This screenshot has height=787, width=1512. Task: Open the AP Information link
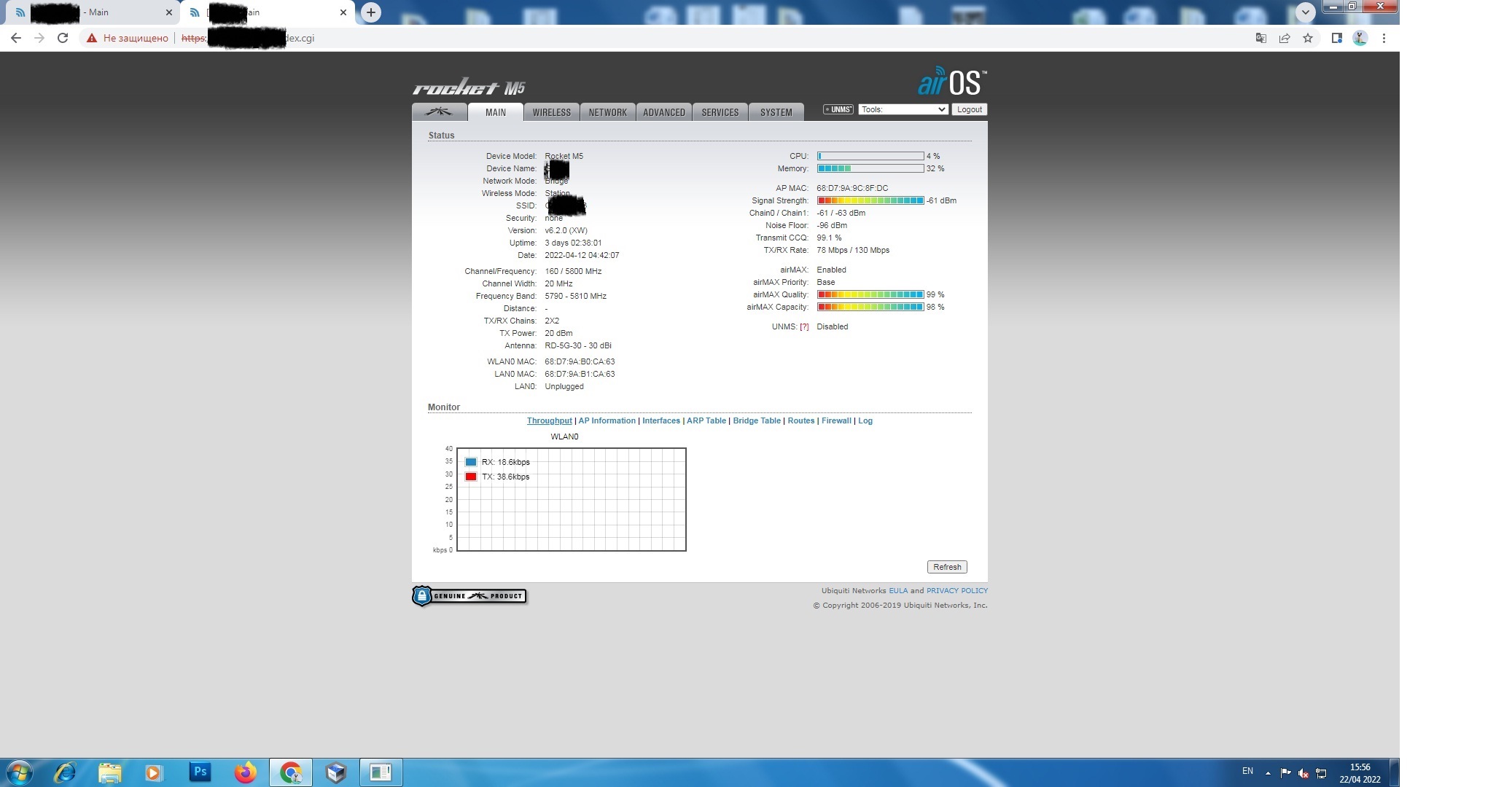pyautogui.click(x=607, y=420)
